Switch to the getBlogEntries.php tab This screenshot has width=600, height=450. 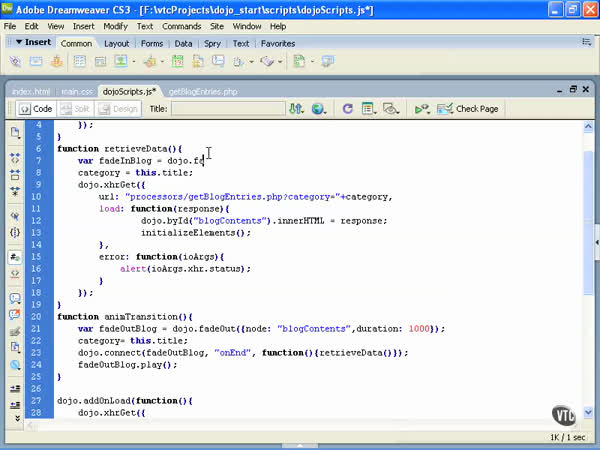pyautogui.click(x=203, y=91)
